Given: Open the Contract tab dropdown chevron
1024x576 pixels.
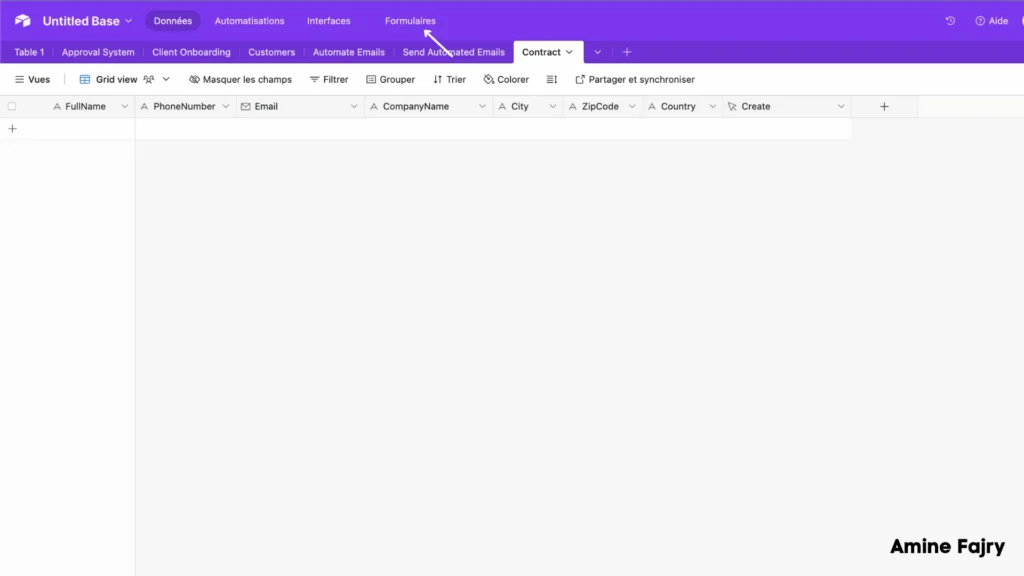Looking at the screenshot, I should point(569,52).
